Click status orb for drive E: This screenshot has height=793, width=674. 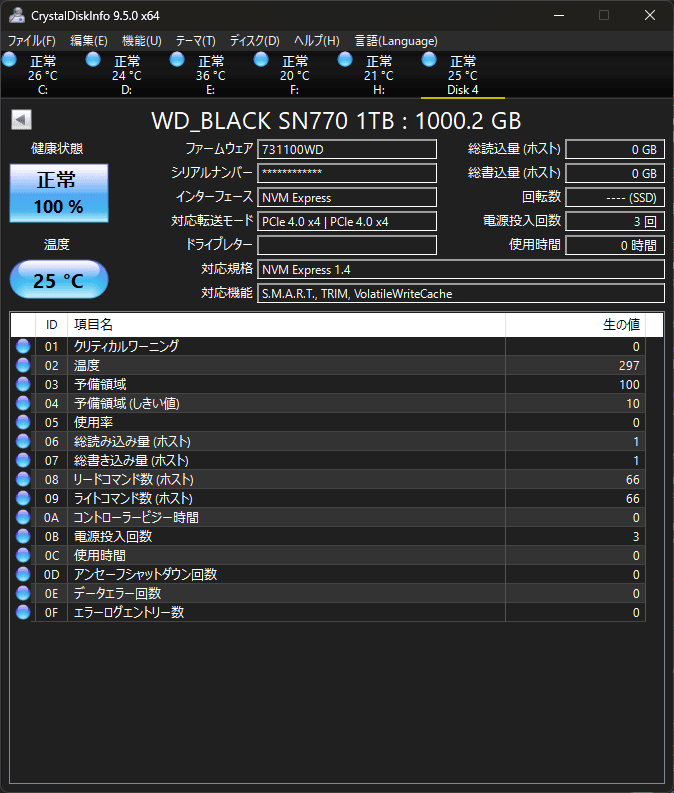(x=178, y=61)
